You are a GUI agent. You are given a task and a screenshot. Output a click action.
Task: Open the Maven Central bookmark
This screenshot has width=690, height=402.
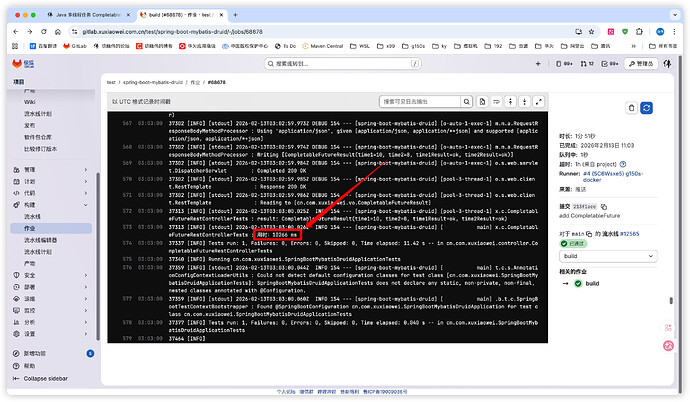323,46
